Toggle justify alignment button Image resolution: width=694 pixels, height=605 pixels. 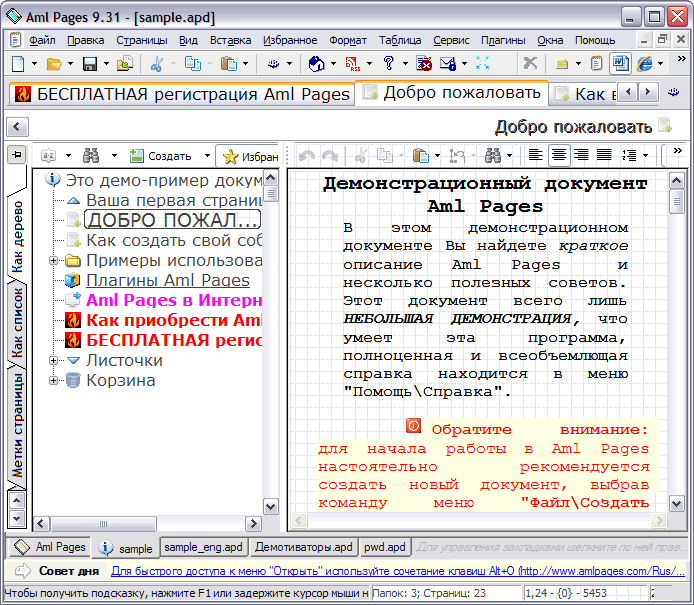[604, 155]
